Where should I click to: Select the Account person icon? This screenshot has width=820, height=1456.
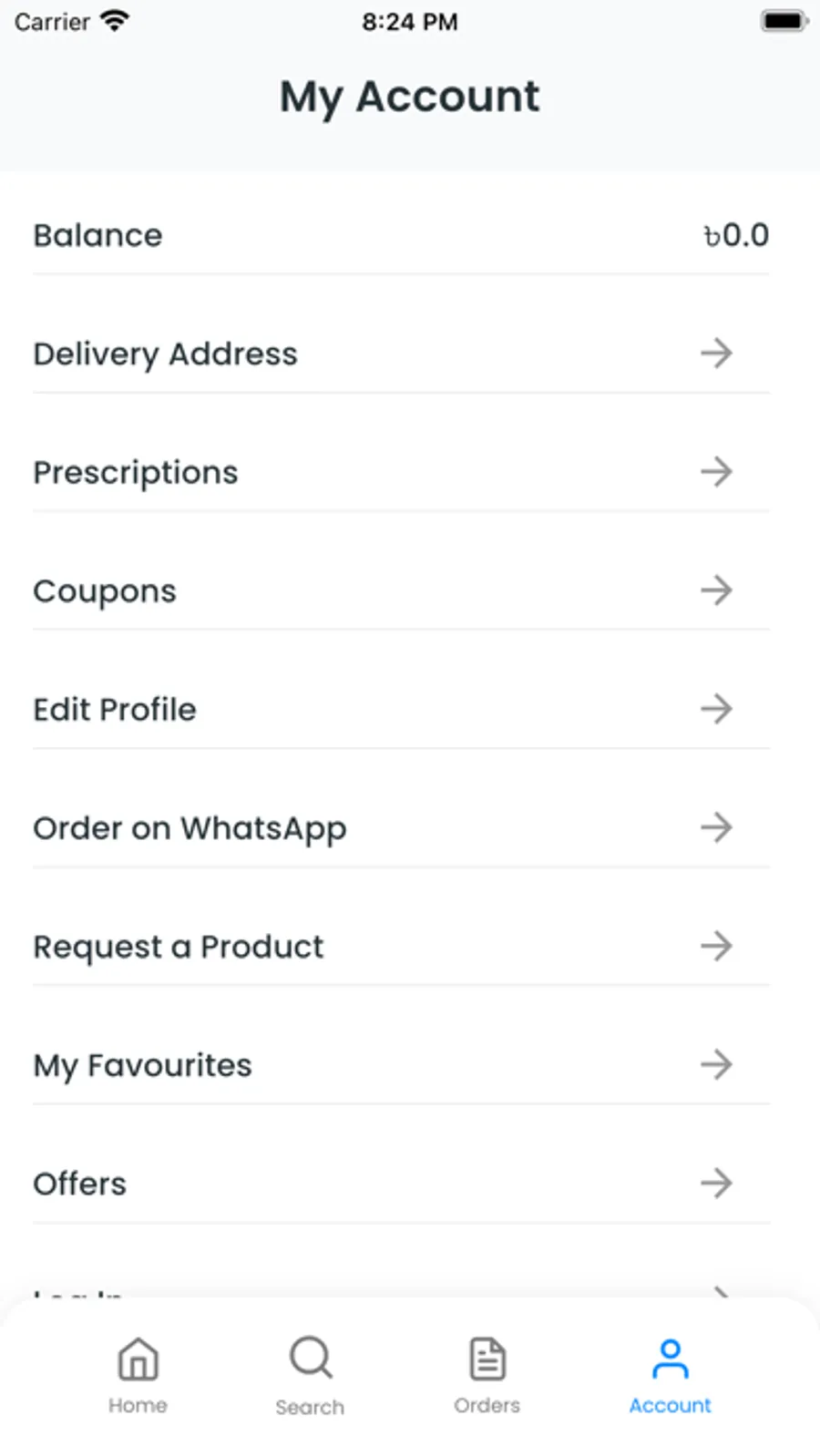pos(671,1359)
